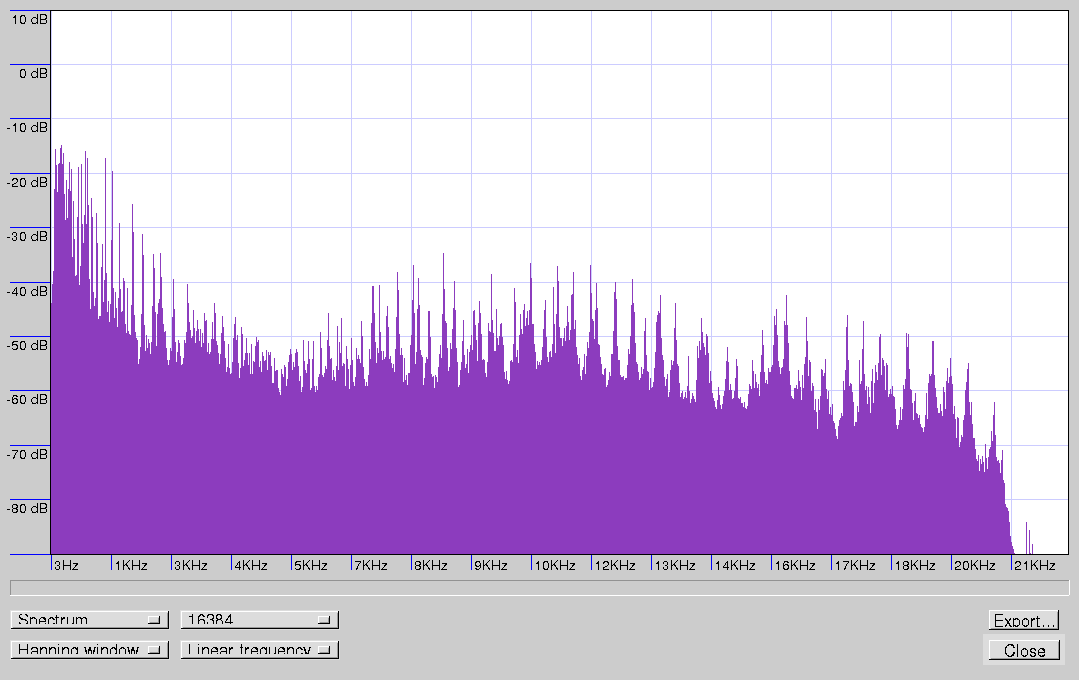Click the 21KHz frequency axis label

(1034, 566)
